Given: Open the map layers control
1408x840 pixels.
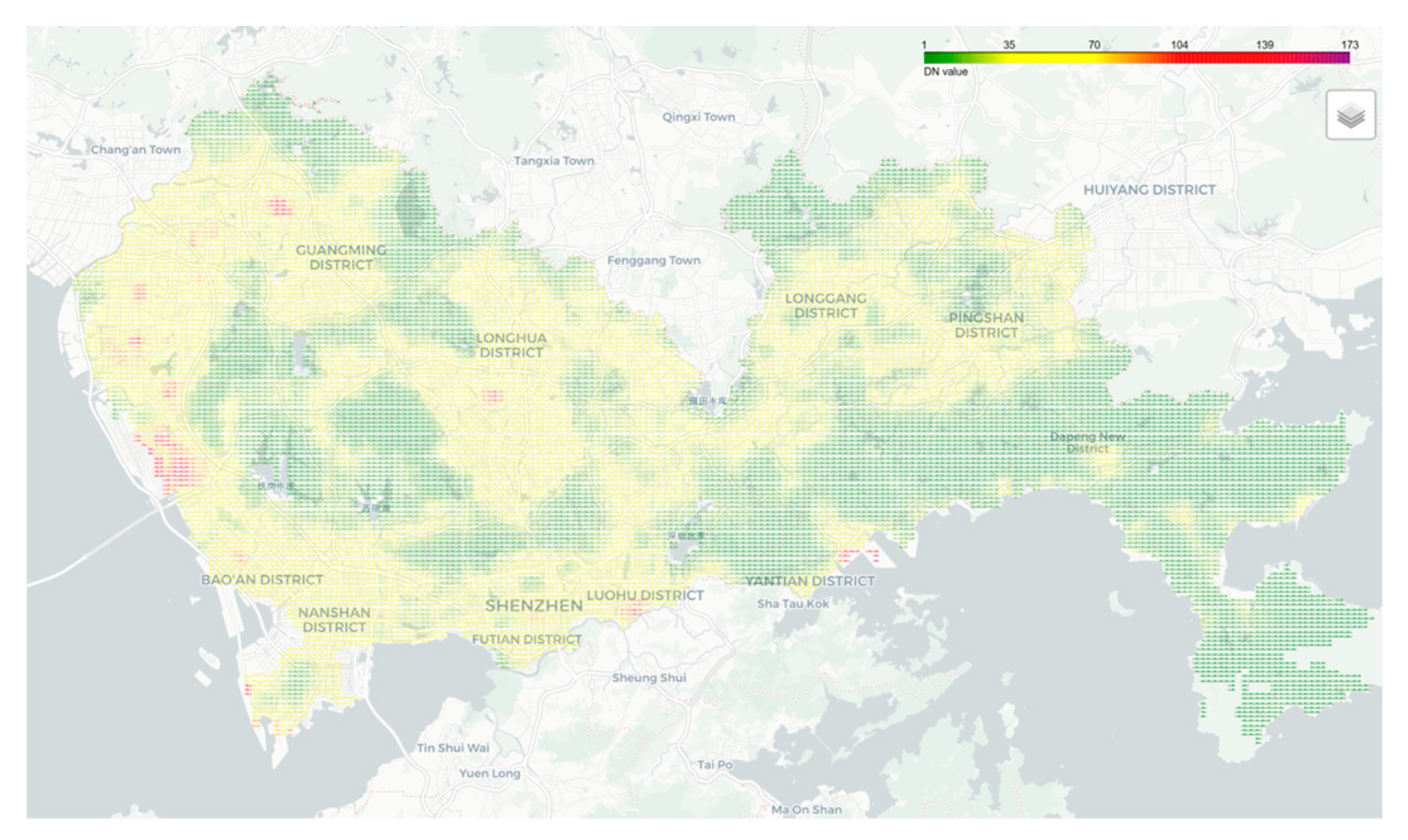Looking at the screenshot, I should click(1350, 115).
